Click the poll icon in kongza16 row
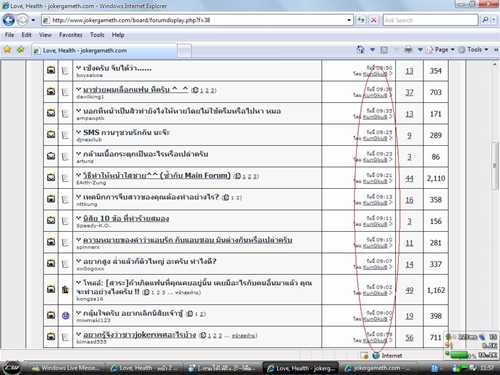Screen dimensions: 500x375 (65, 289)
